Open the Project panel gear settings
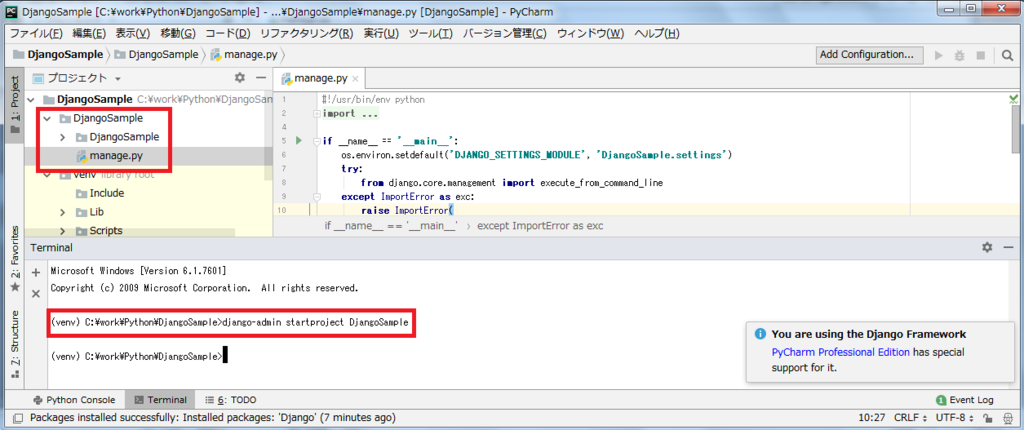Image resolution: width=1024 pixels, height=430 pixels. pos(240,78)
